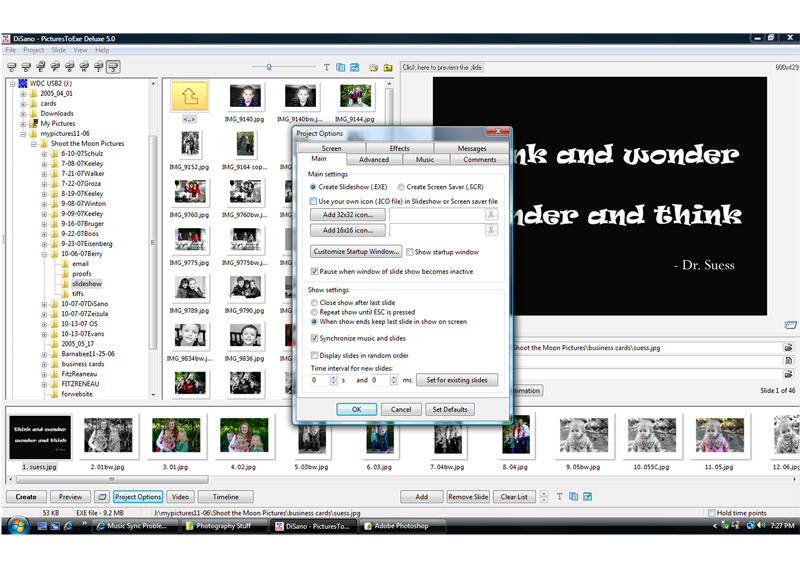Select Create Screen Saver (.SCR) option
The width and height of the screenshot is (800, 571).
401,187
